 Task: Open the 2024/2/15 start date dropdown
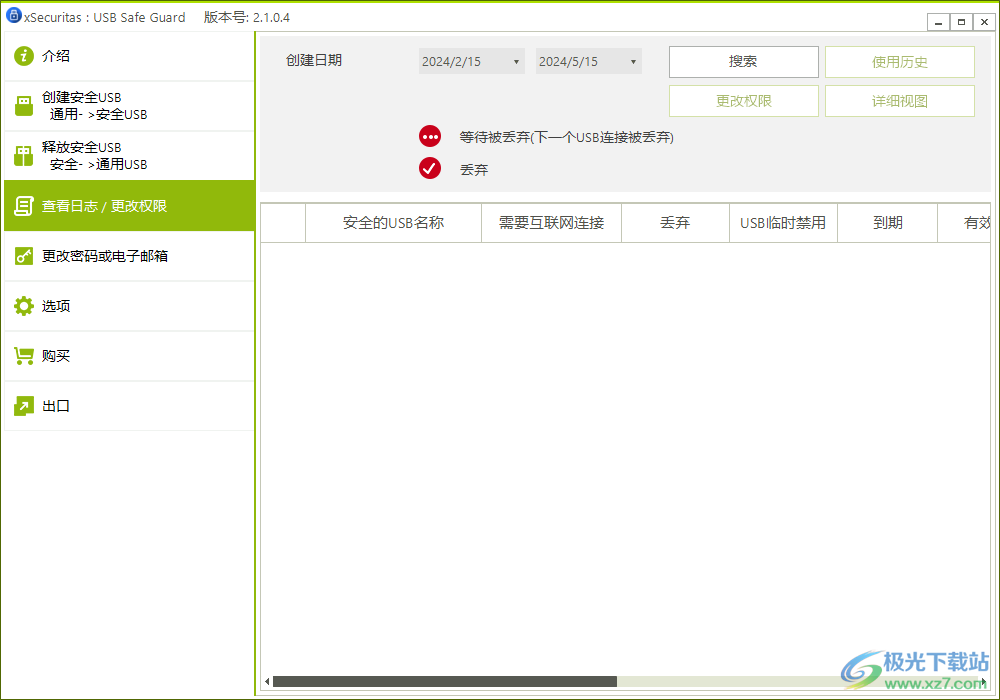point(470,61)
